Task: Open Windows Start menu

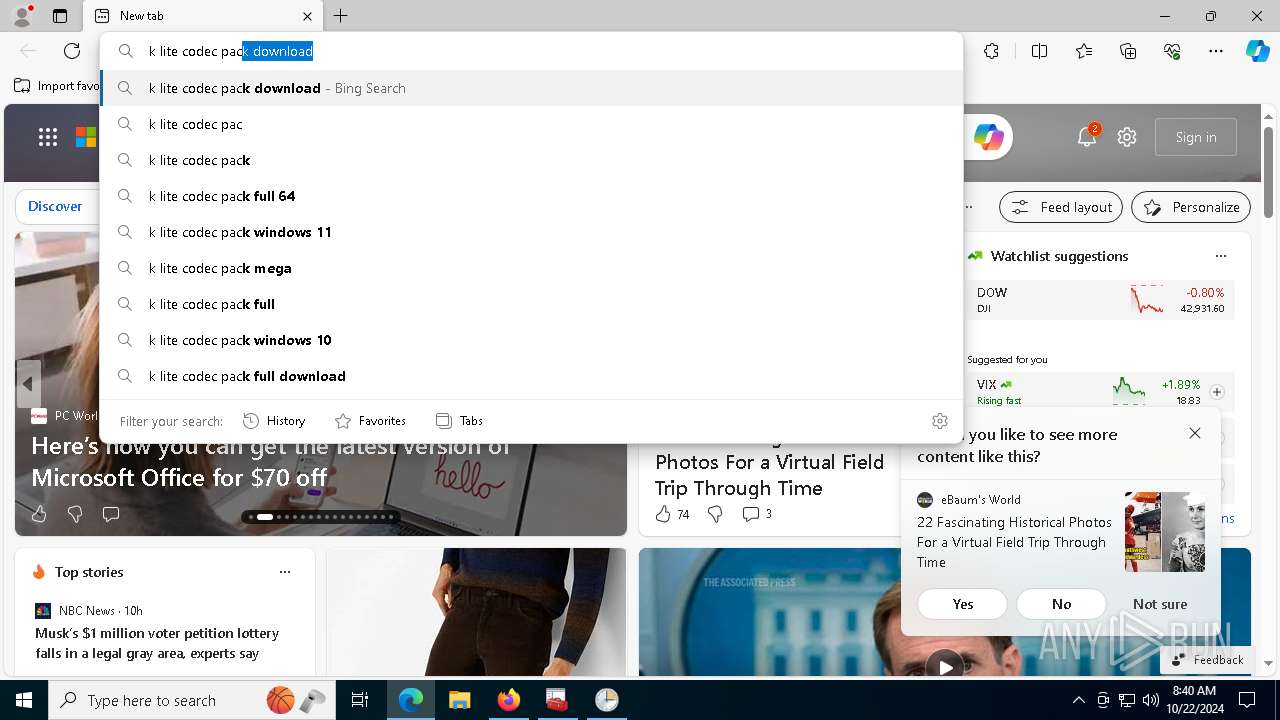Action: 24,700
